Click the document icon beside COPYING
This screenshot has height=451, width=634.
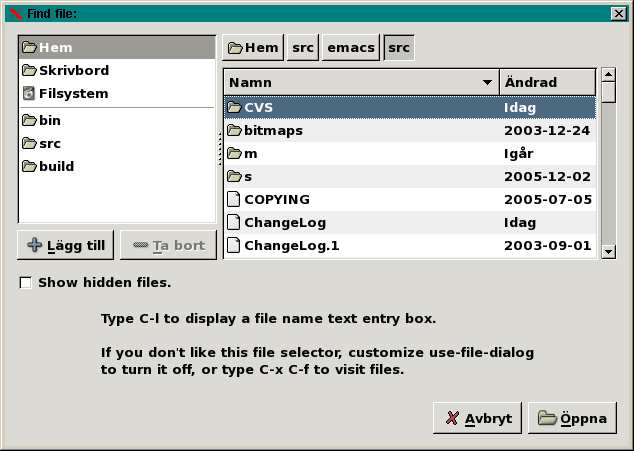(x=233, y=199)
